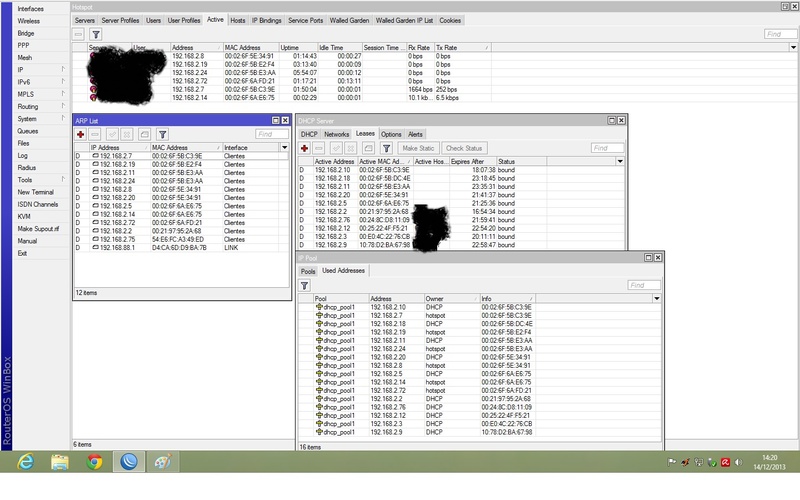Click the disable X icon in DHCP Server
This screenshot has height=500, width=800.
(x=351, y=148)
